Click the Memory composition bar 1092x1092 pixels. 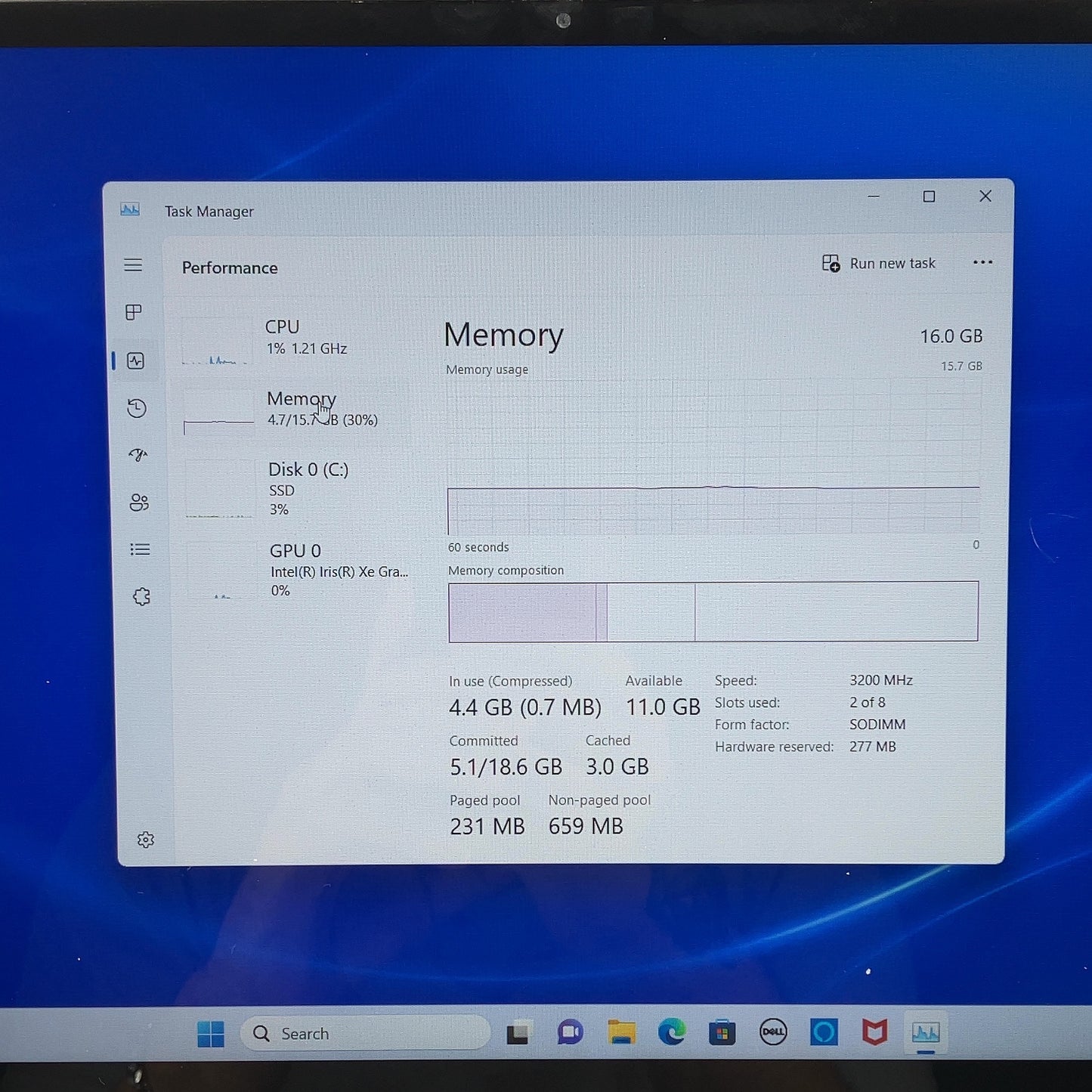713,611
